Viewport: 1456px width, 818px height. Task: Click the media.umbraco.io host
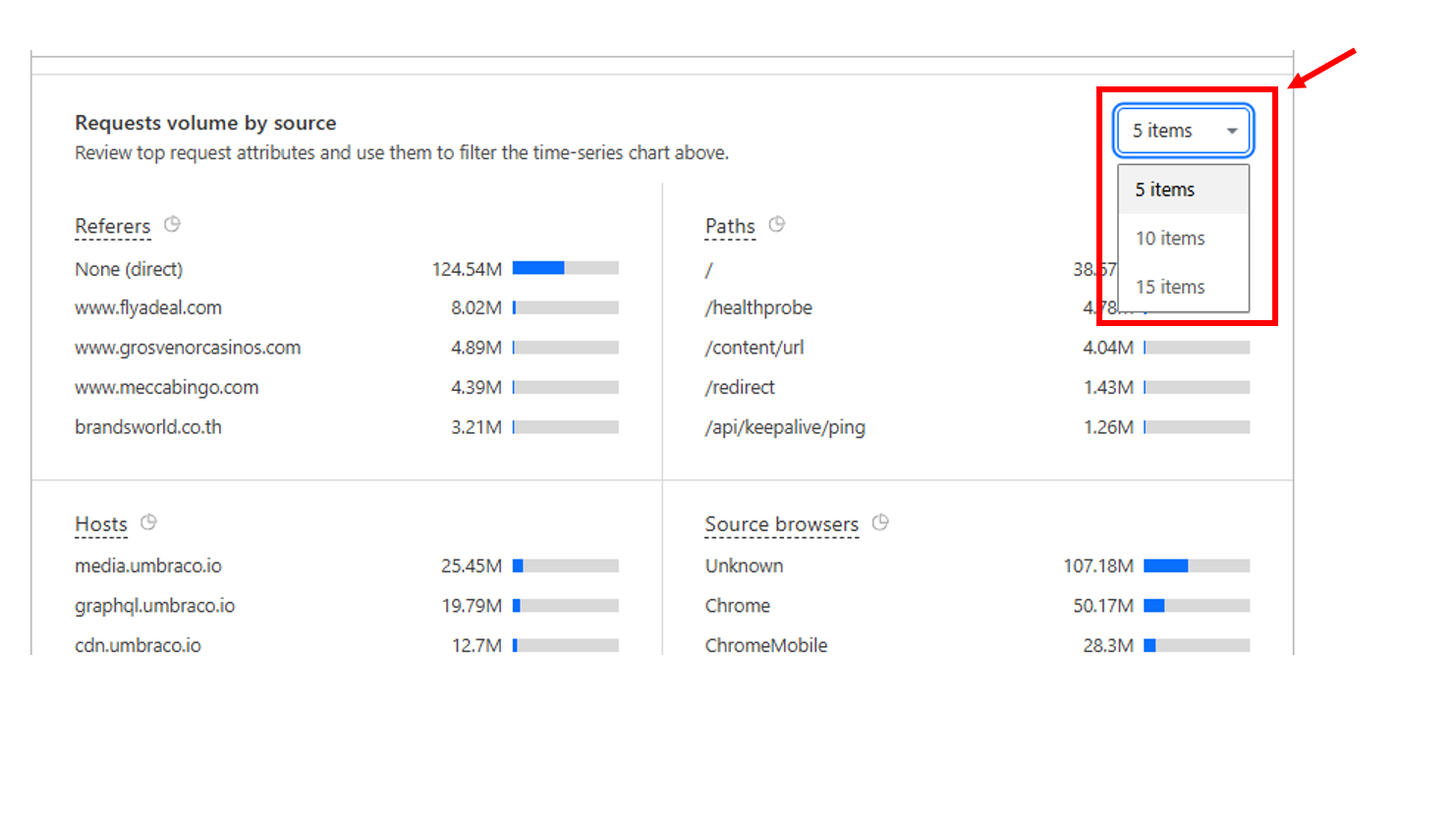tap(148, 567)
